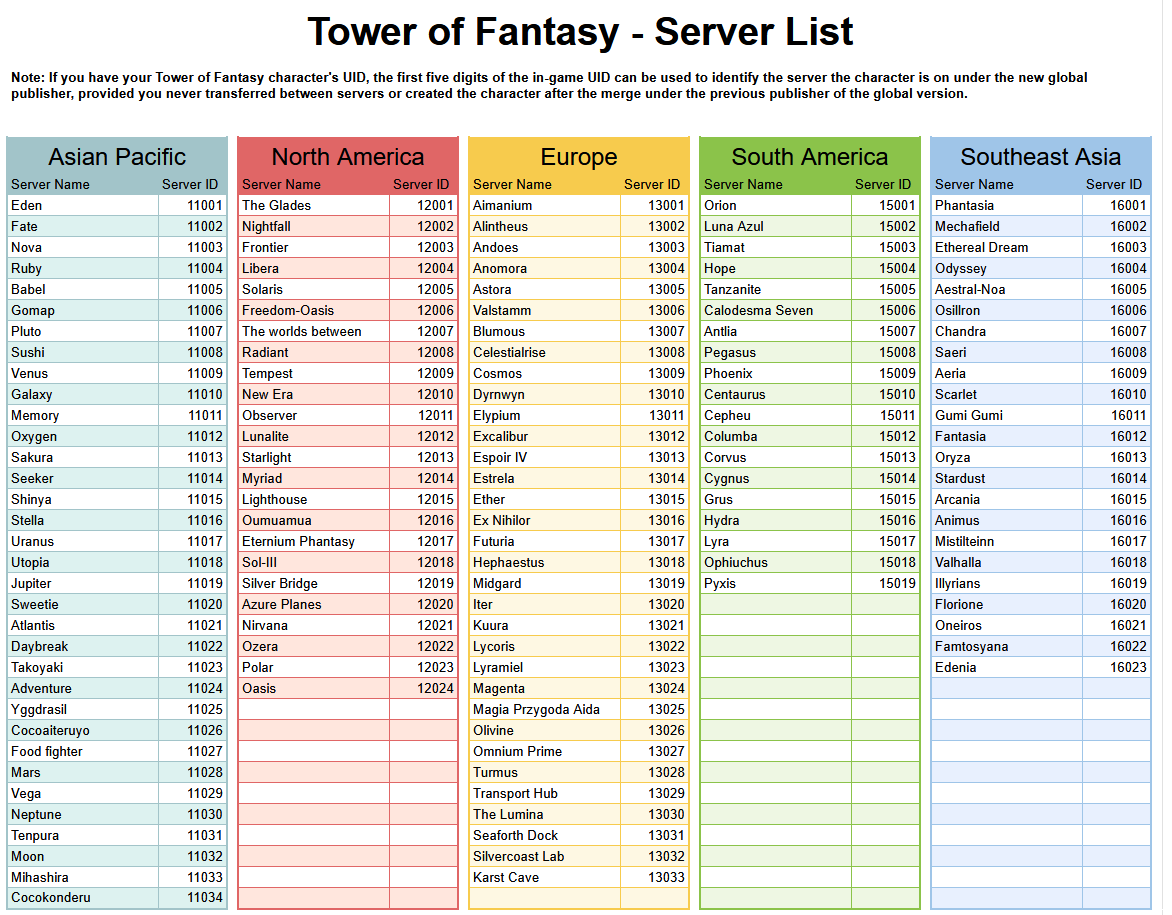Click server ID 12024 for Oasis
Screen dimensions: 1172x915
pyautogui.click(x=436, y=688)
